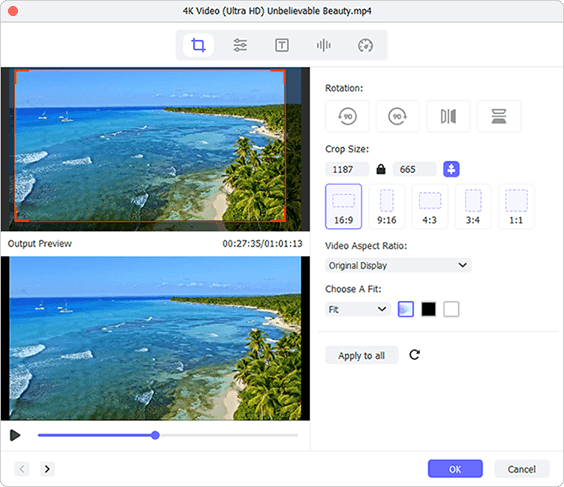Image resolution: width=564 pixels, height=487 pixels.
Task: Confirm changes with the OK button
Action: pos(455,469)
